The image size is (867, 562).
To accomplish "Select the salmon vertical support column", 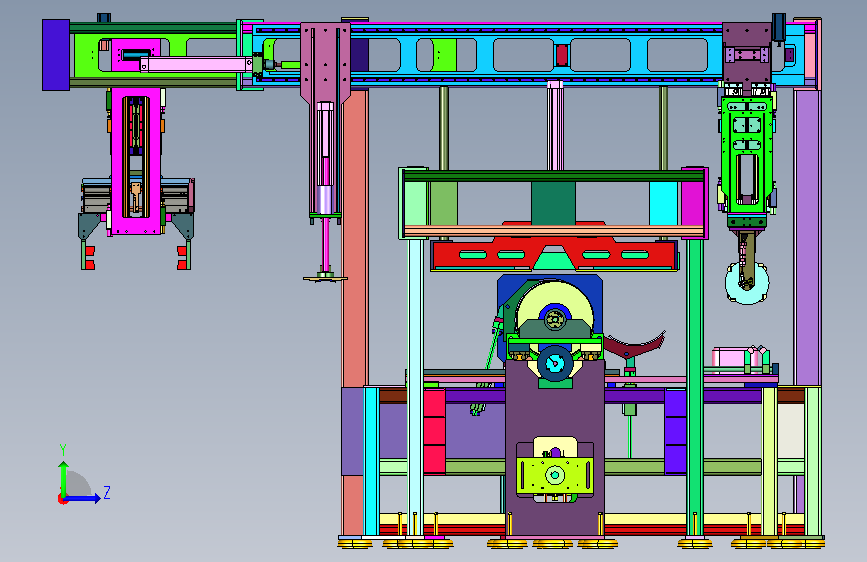I will pyautogui.click(x=355, y=238).
